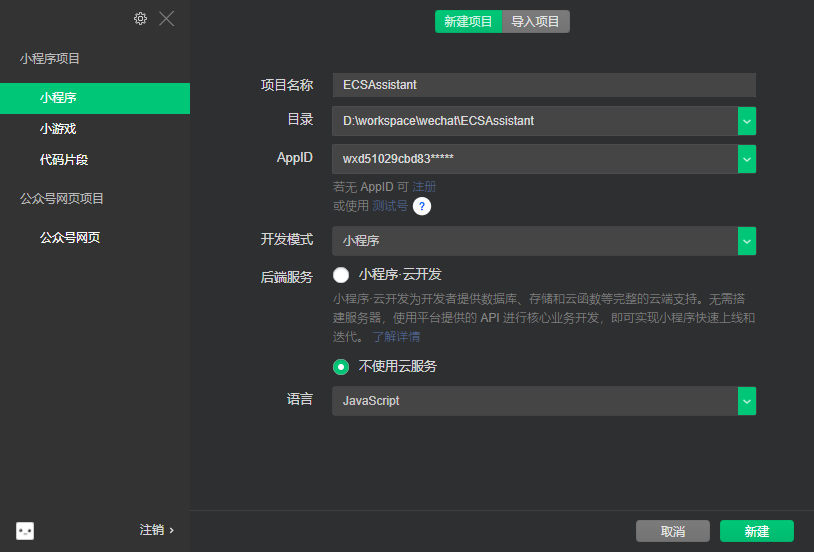Open the 开发模式 dropdown arrow
This screenshot has height=552, width=814.
click(x=747, y=241)
